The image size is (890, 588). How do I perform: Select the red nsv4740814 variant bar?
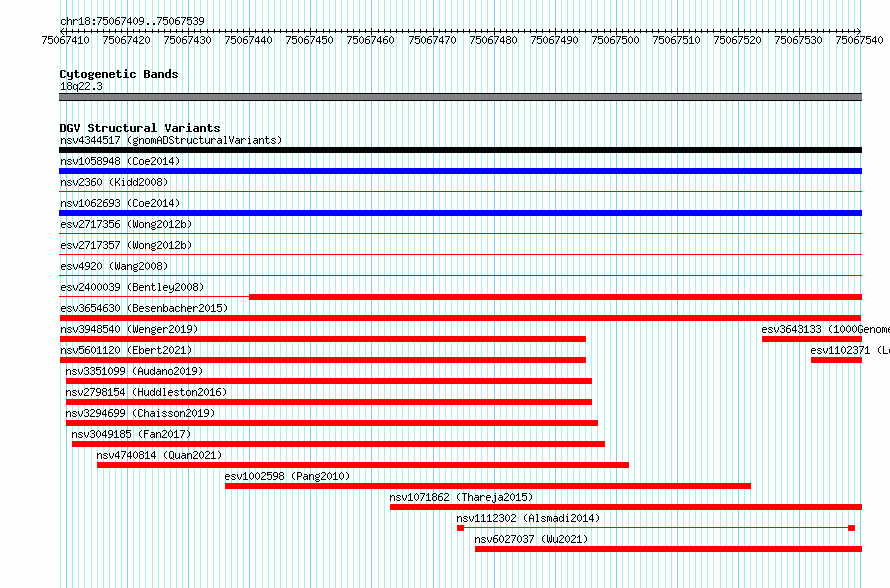coord(363,465)
